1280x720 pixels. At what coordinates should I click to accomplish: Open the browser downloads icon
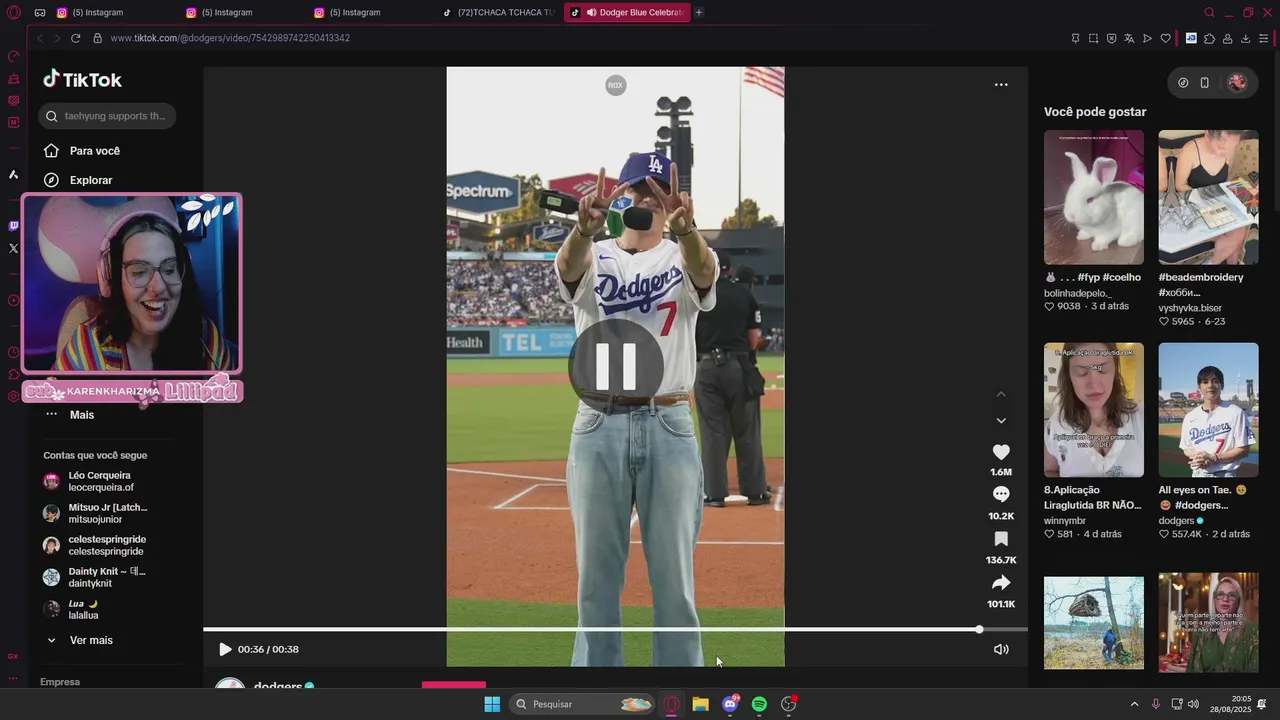tap(1245, 38)
